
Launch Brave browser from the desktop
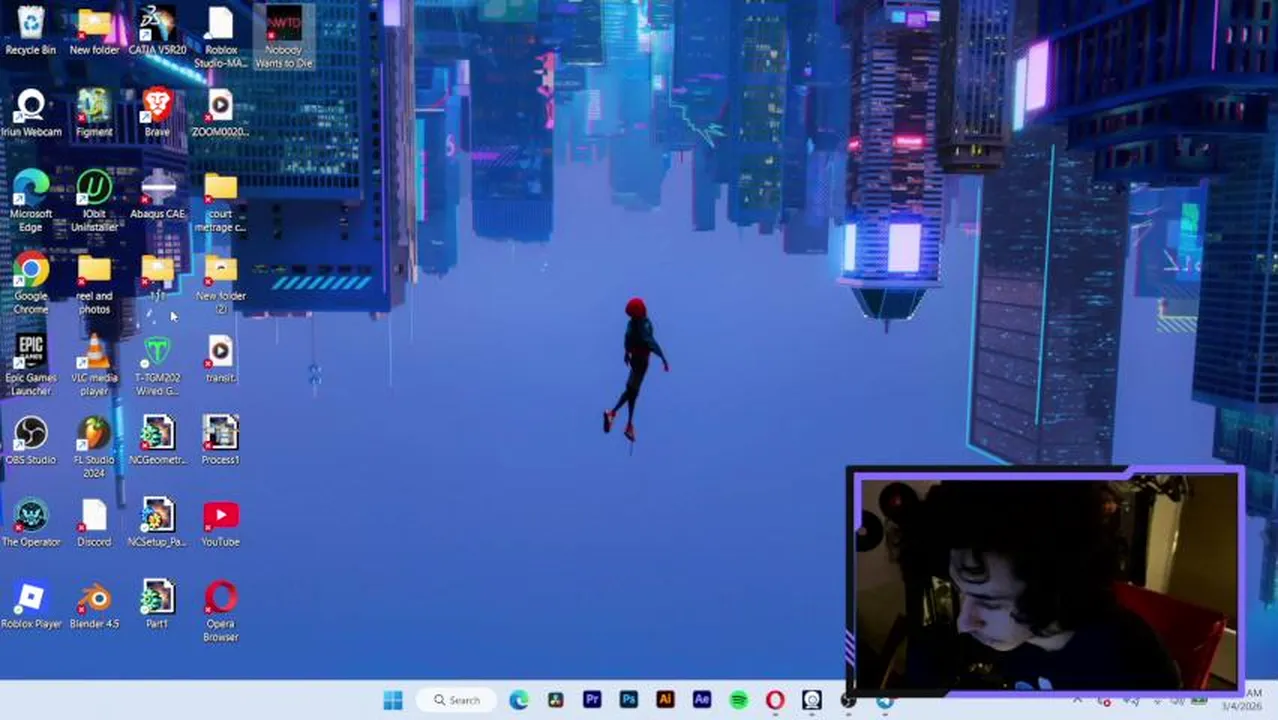(x=157, y=113)
